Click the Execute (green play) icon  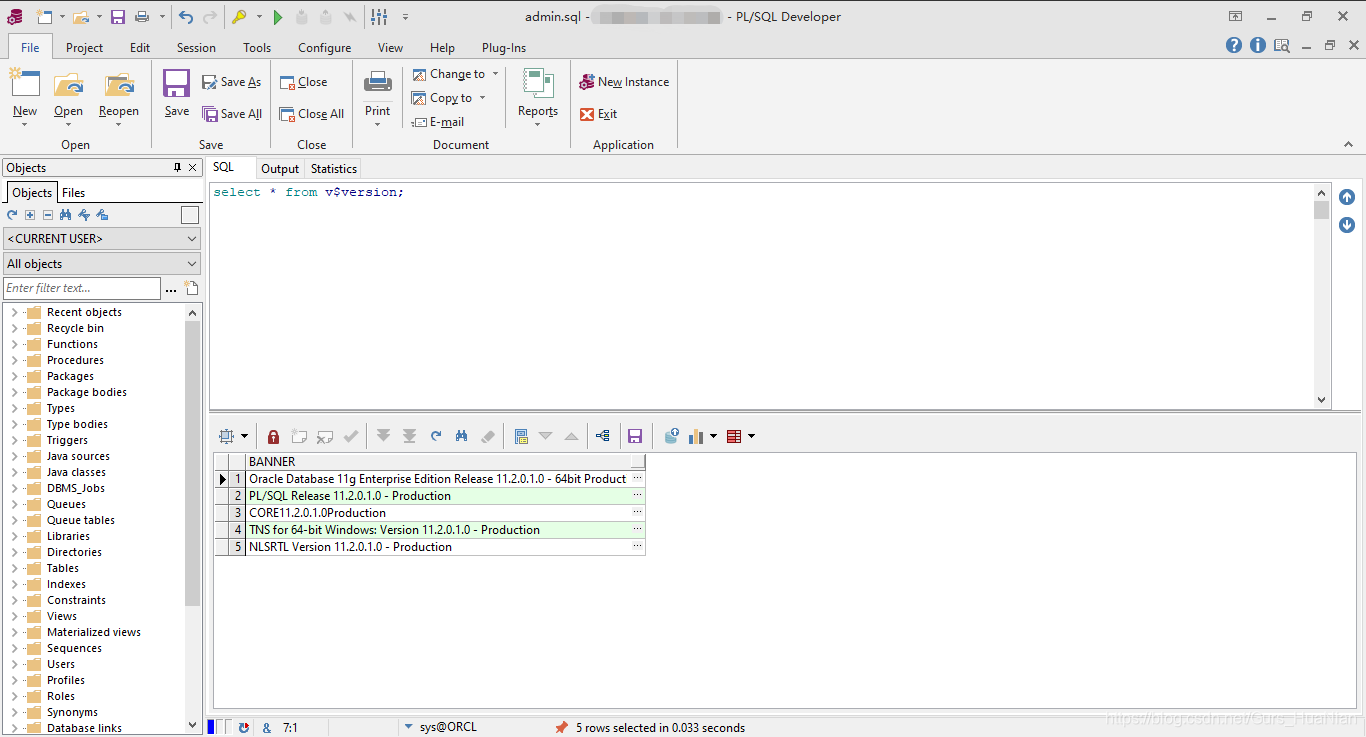coord(278,17)
